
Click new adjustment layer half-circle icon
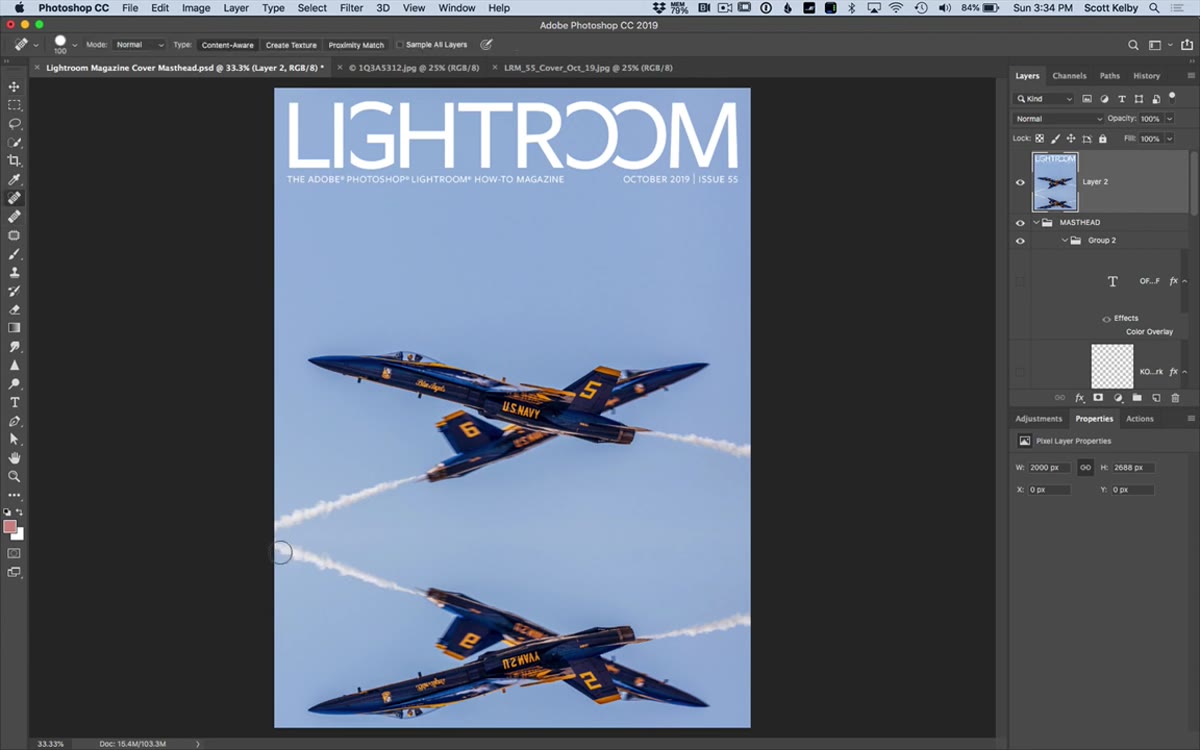coord(1118,398)
